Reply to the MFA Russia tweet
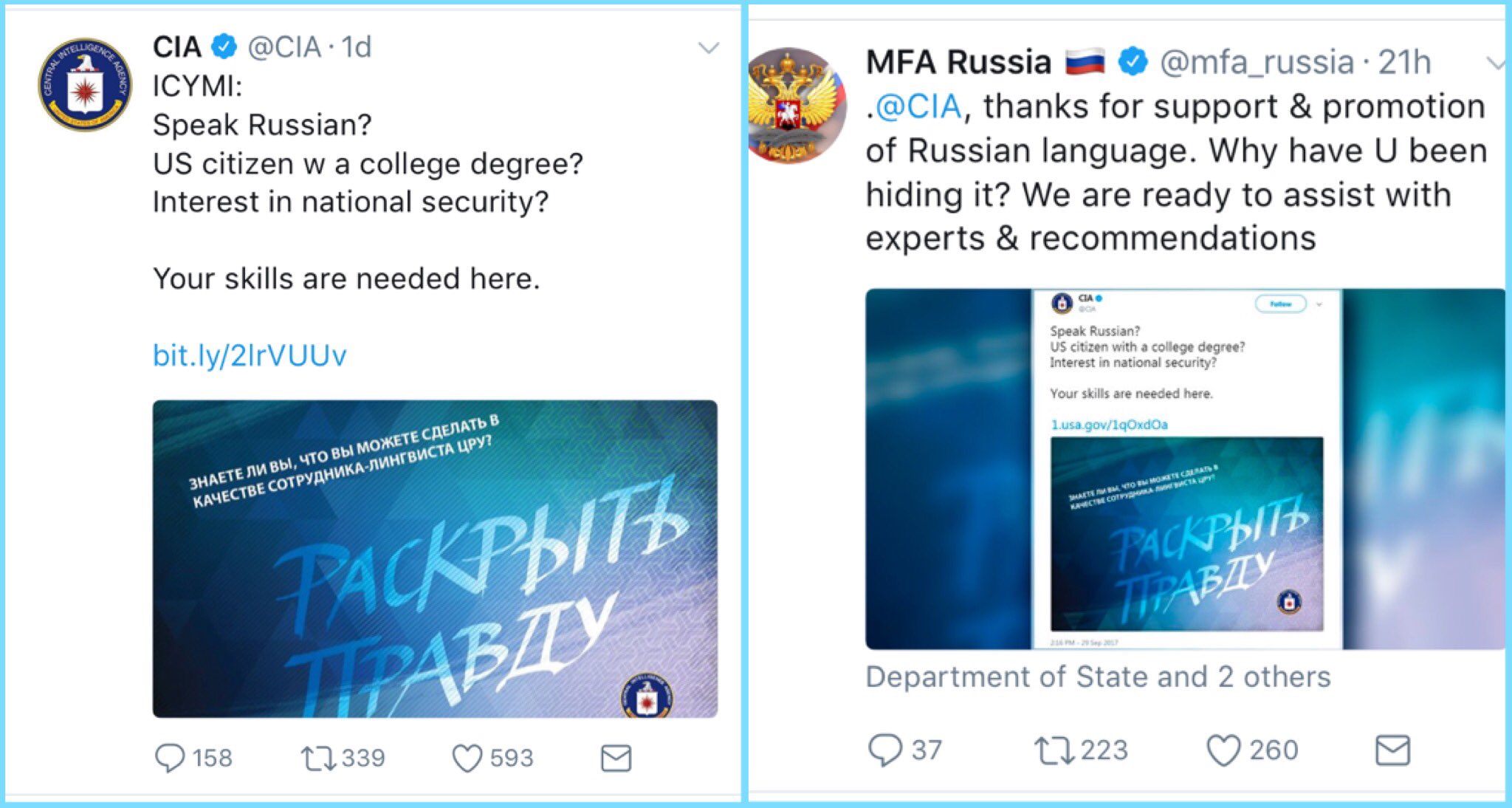The height and width of the screenshot is (808, 1512). click(x=884, y=750)
